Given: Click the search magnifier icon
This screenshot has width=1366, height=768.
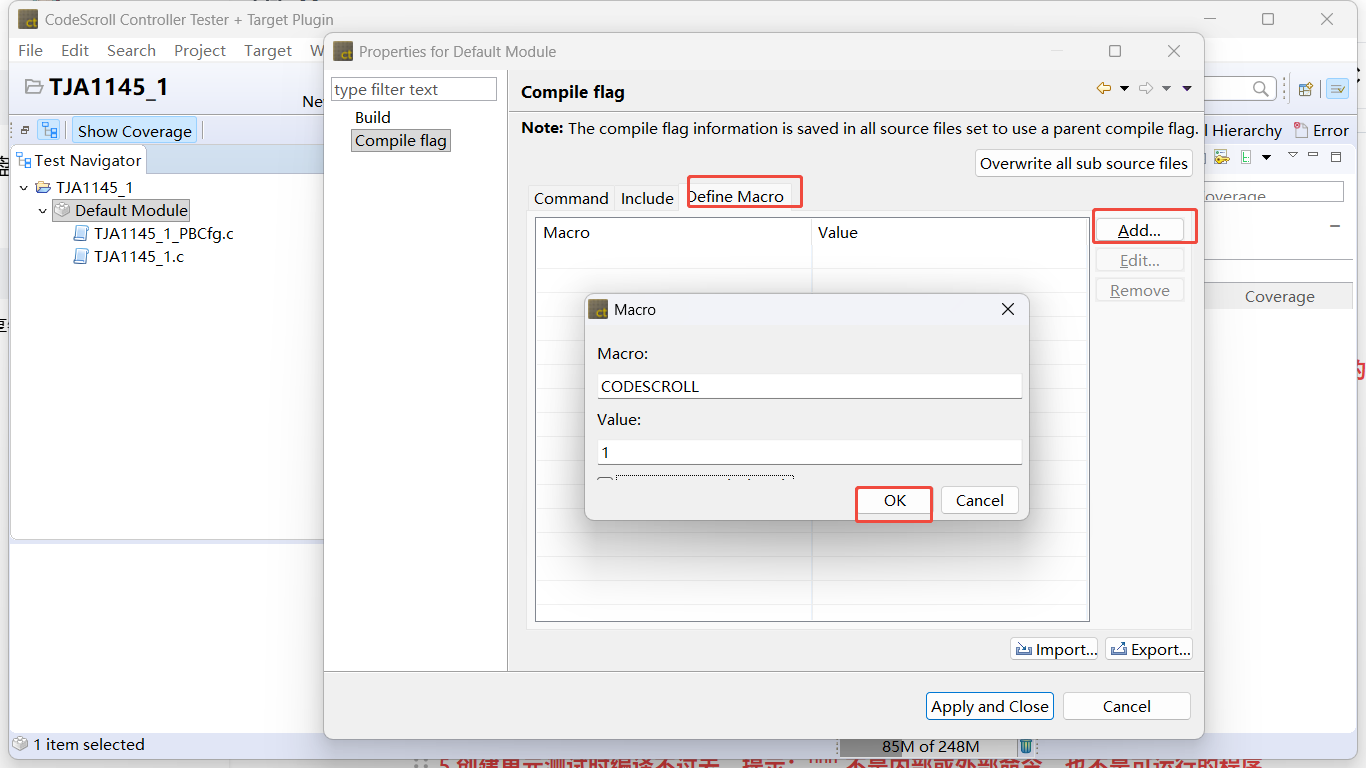Looking at the screenshot, I should click(1262, 89).
